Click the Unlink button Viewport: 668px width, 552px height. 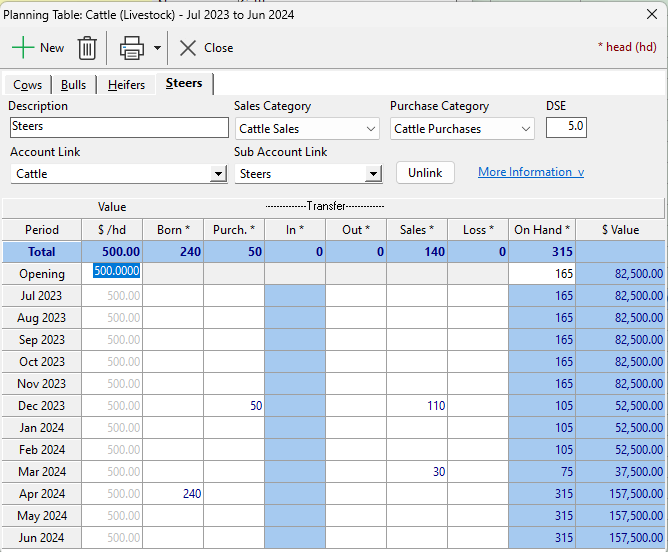click(425, 173)
